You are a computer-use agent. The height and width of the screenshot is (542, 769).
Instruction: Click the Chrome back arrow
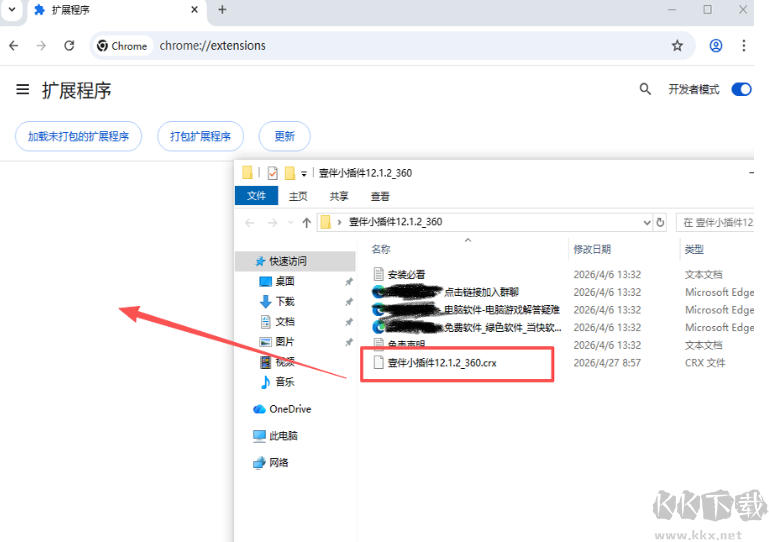[14, 46]
